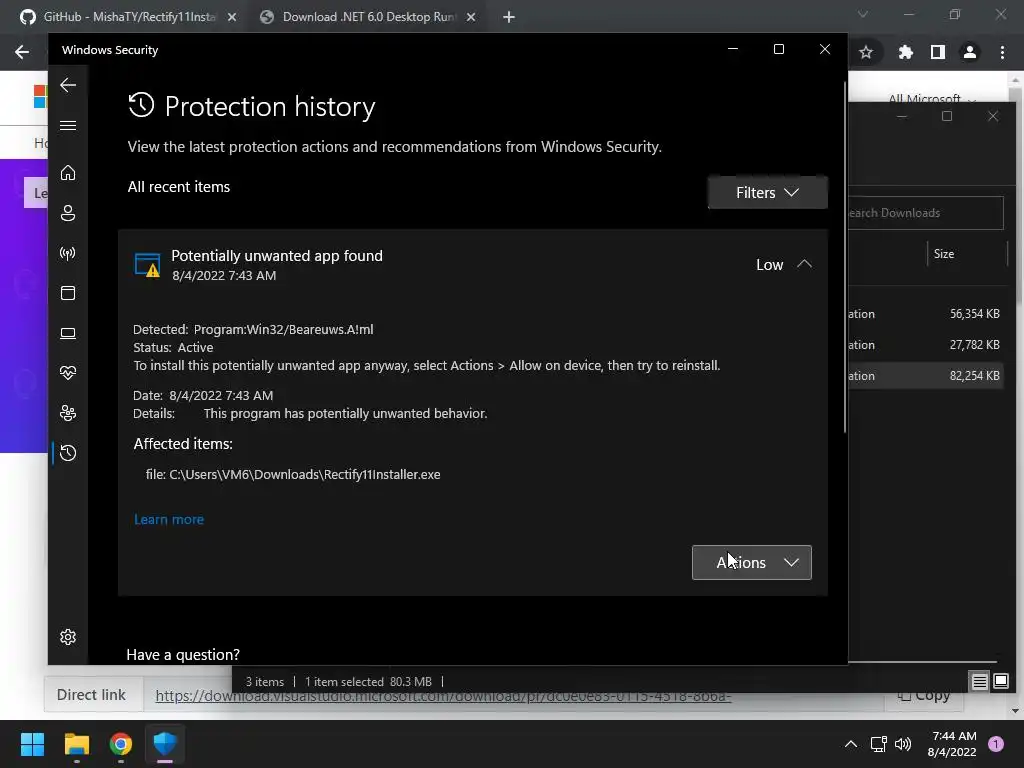Open Device performance & health icon
This screenshot has width=1024, height=768.
pyautogui.click(x=68, y=373)
